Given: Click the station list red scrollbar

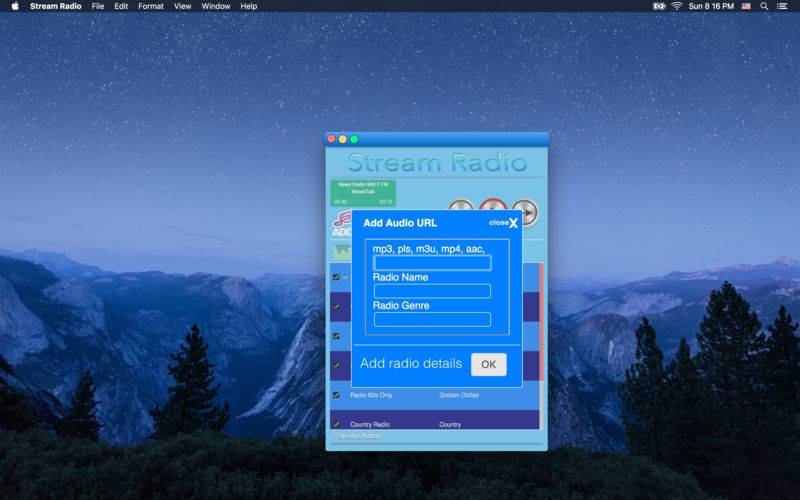Looking at the screenshot, I should (x=541, y=321).
